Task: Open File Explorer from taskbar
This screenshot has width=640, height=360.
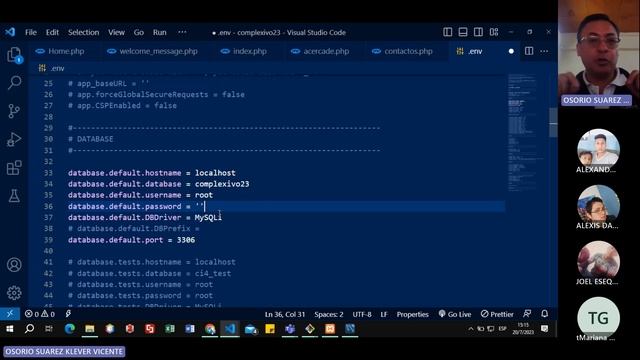Action: coord(90,329)
